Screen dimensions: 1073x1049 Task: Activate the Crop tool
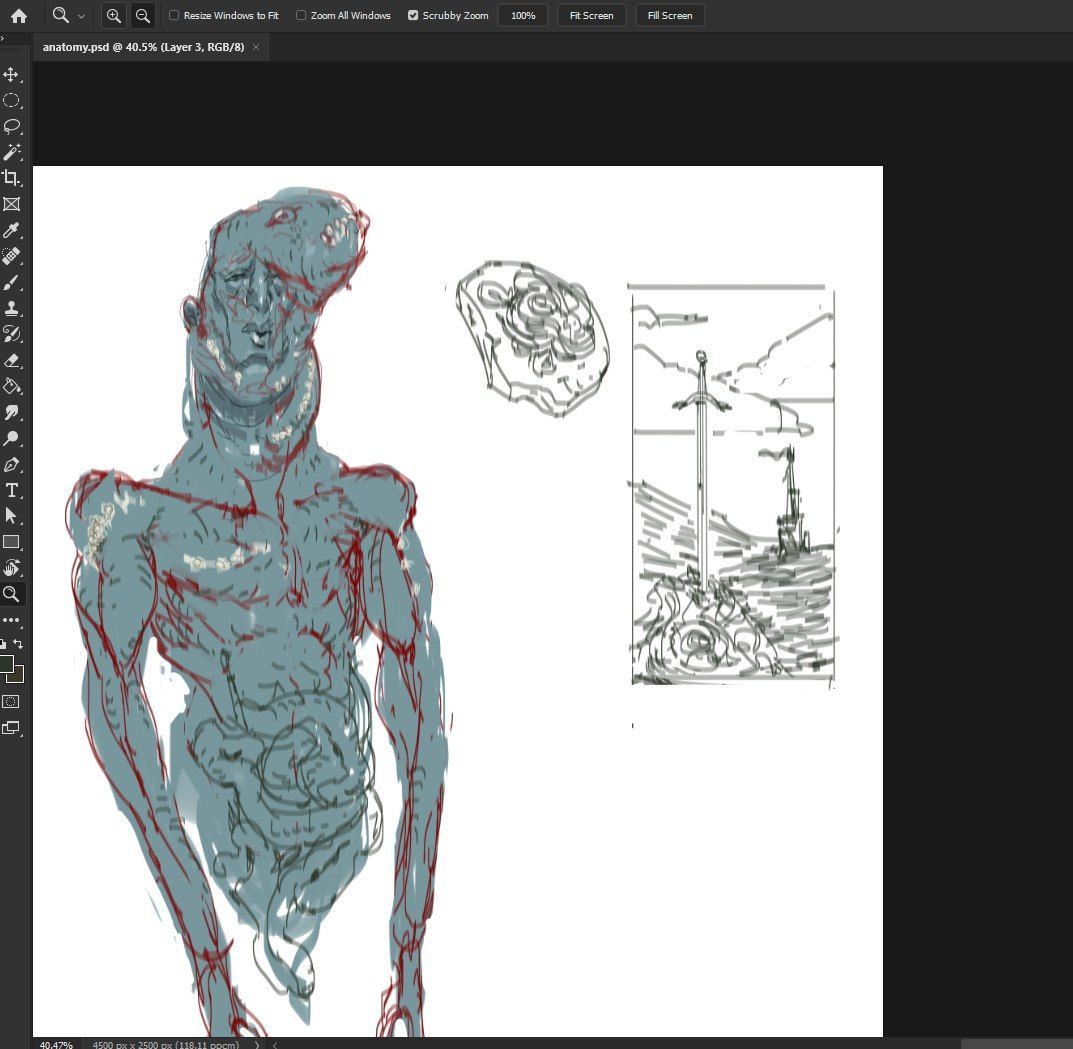tap(12, 178)
